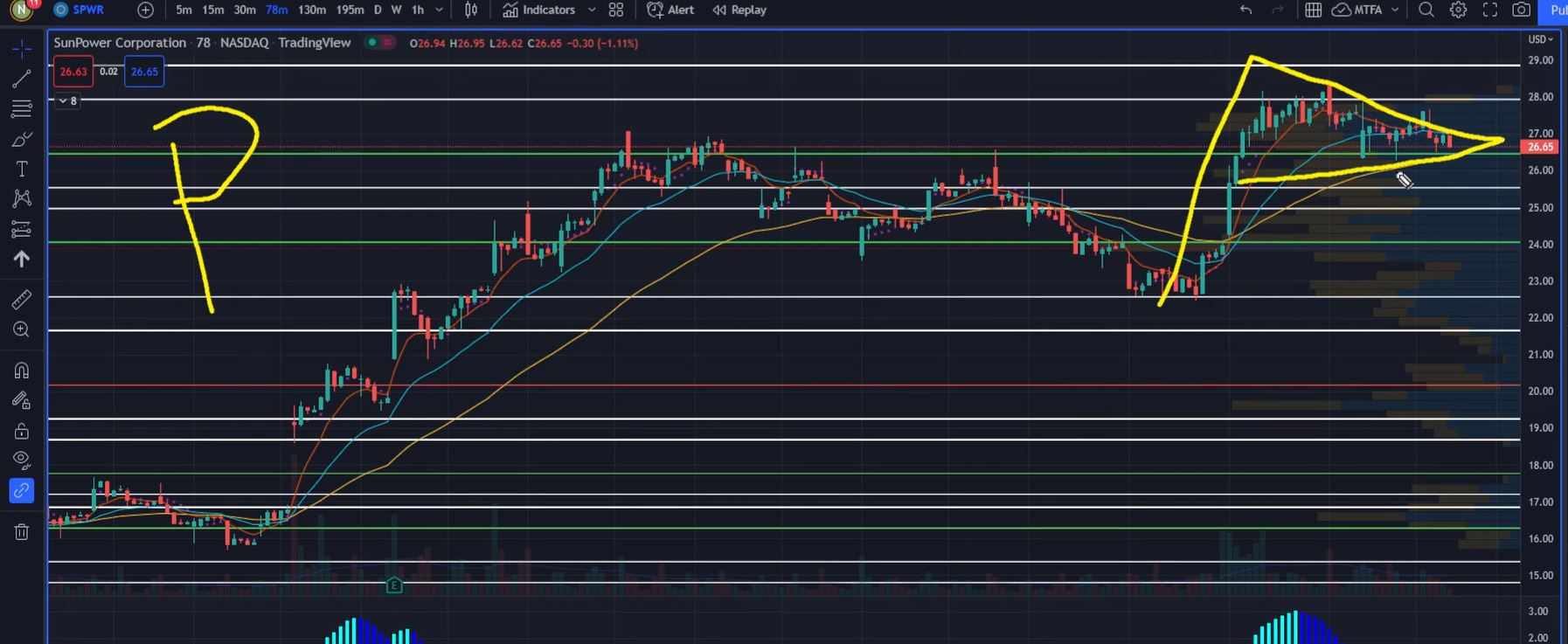1568x644 pixels.
Task: Toggle magnet mode for drawings
Action: (x=22, y=370)
